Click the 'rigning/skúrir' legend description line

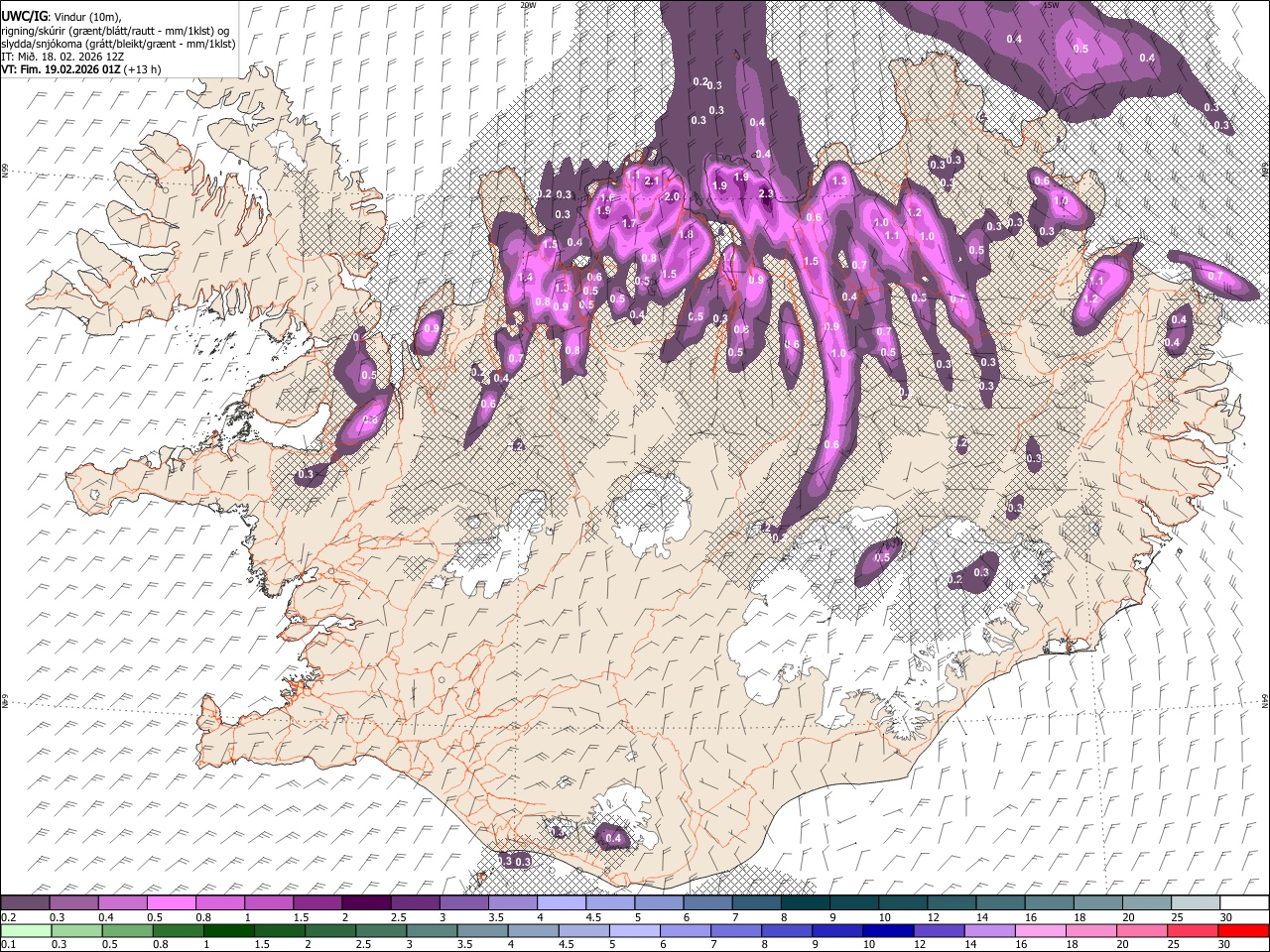click(x=117, y=30)
